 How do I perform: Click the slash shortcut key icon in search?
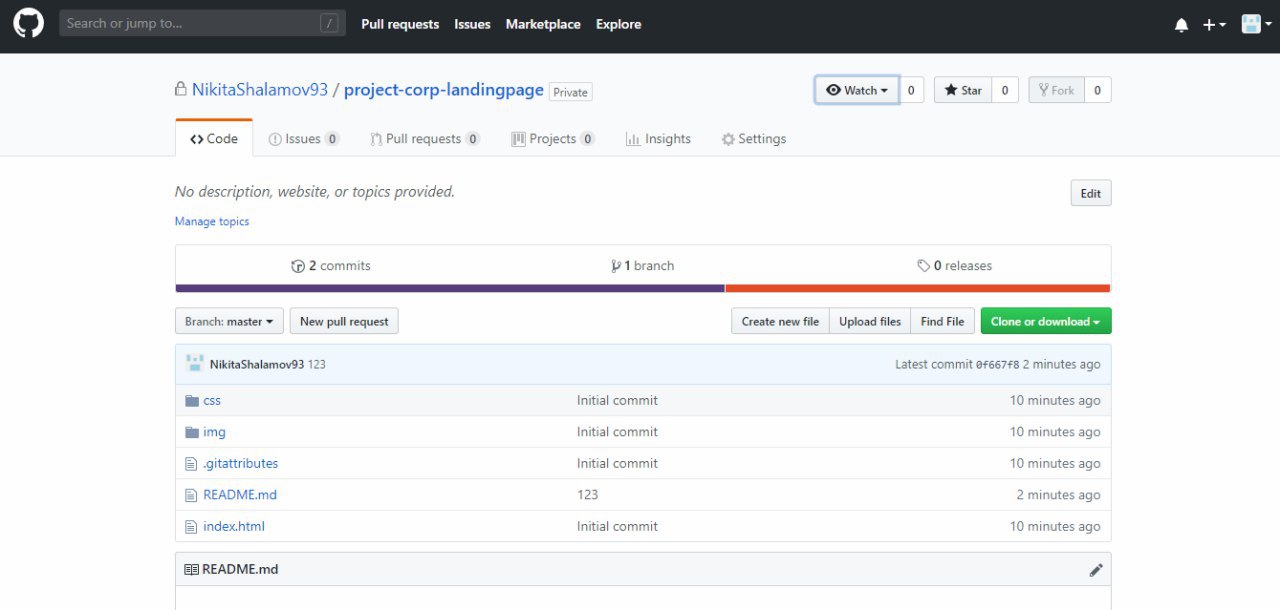(329, 23)
